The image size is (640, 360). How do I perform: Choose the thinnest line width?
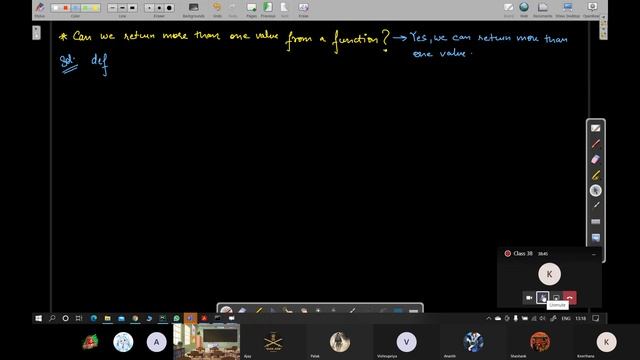(x=113, y=8)
